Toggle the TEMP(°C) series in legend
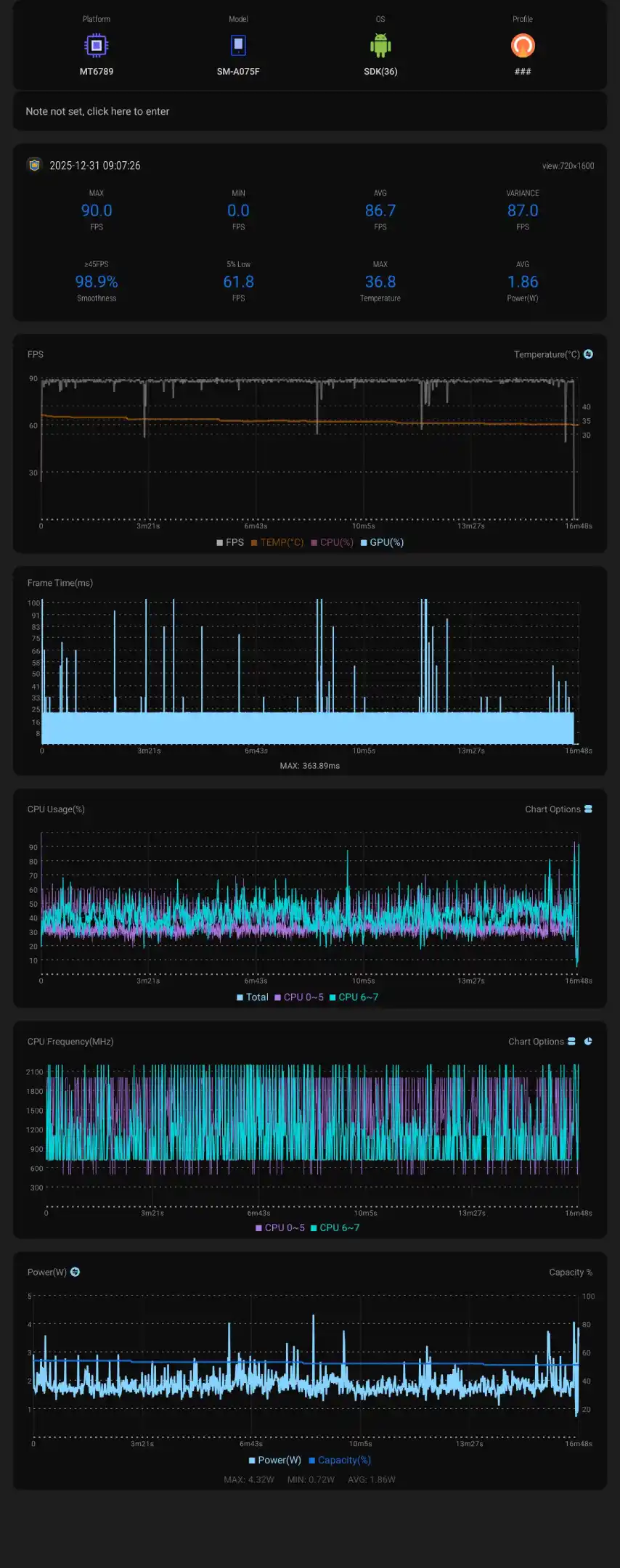This screenshot has width=620, height=1568. pos(277,542)
